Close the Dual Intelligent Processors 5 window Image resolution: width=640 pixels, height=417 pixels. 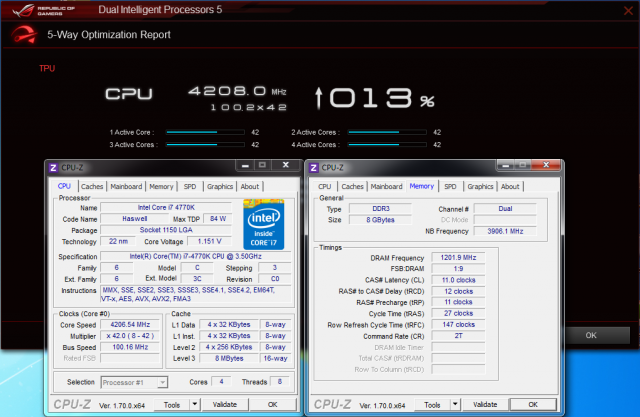pyautogui.click(x=629, y=11)
